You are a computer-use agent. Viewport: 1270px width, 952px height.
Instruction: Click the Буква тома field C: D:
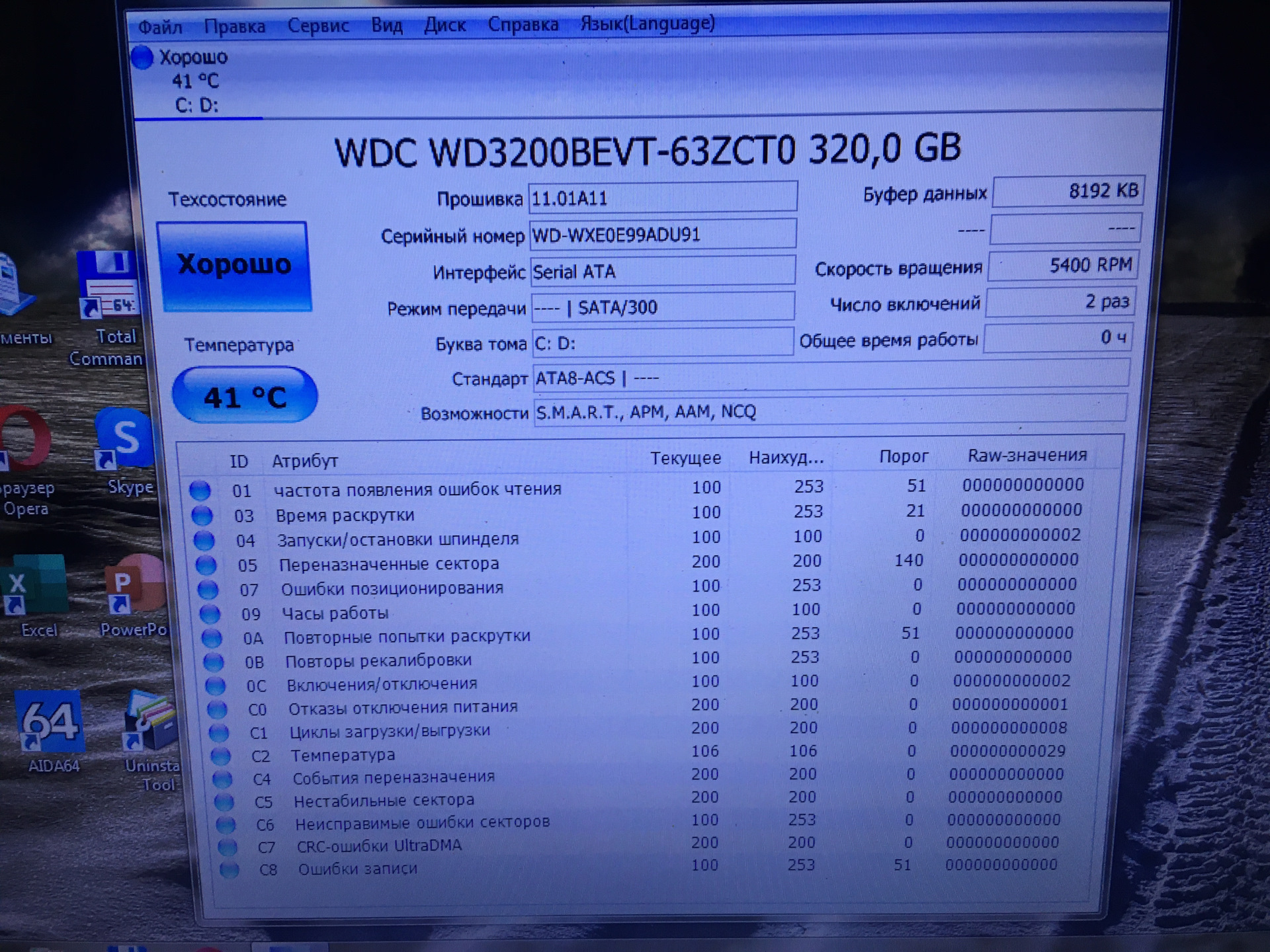[663, 343]
